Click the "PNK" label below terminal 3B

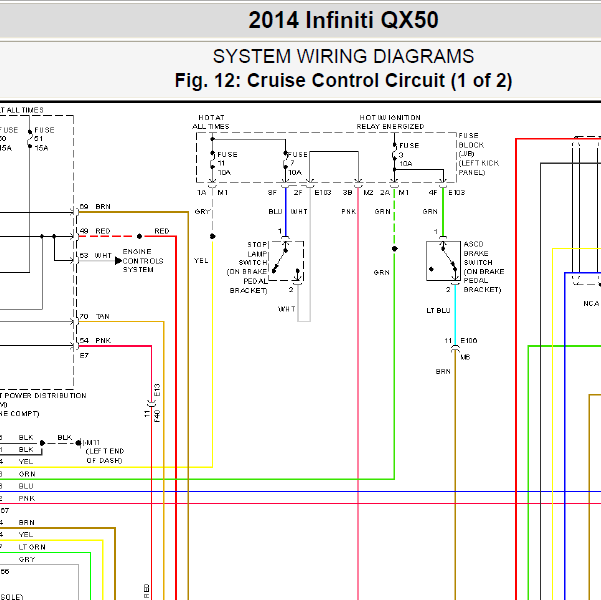pyautogui.click(x=349, y=212)
